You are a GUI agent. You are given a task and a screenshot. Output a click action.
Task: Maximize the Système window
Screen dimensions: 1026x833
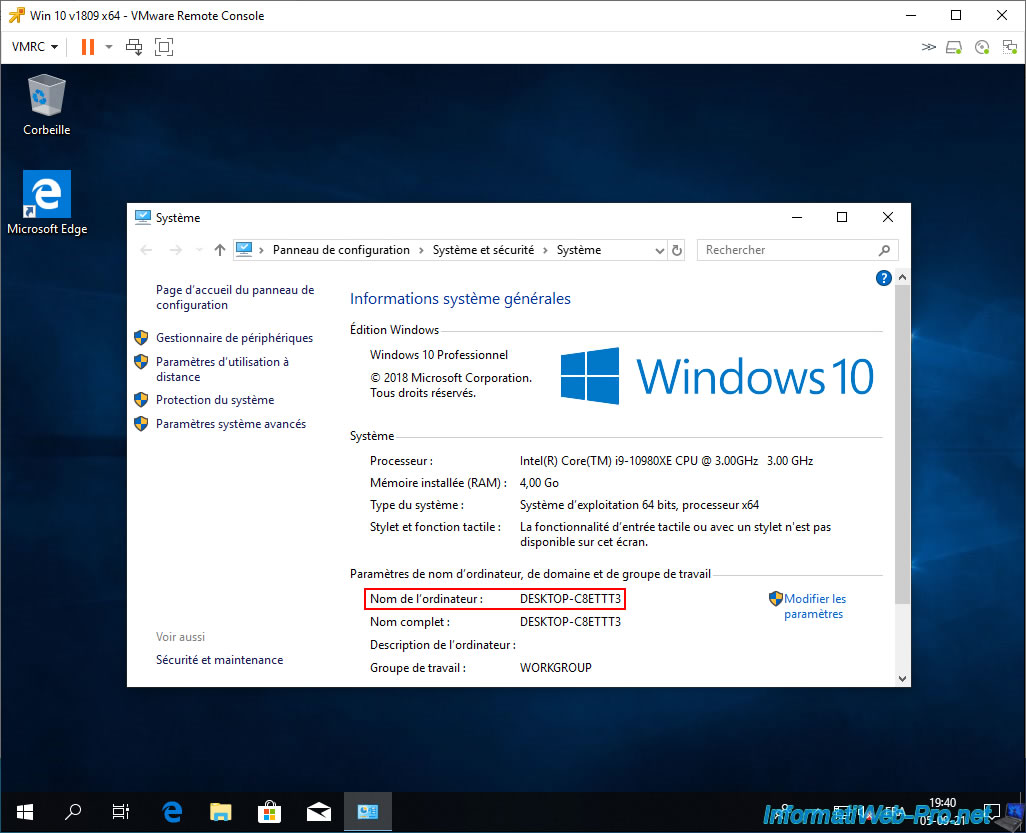842,217
